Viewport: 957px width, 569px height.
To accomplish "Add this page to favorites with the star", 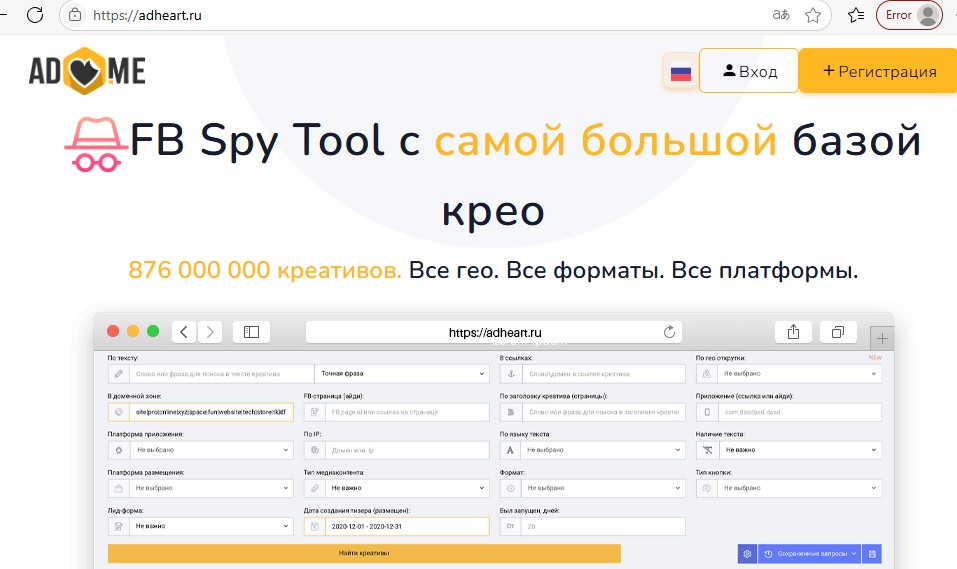I will click(812, 15).
